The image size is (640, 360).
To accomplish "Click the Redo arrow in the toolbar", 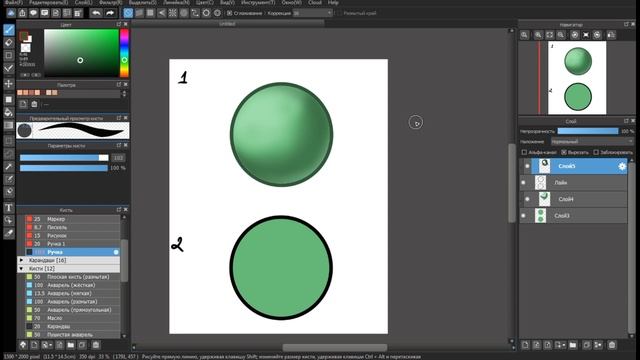I will click(110, 13).
